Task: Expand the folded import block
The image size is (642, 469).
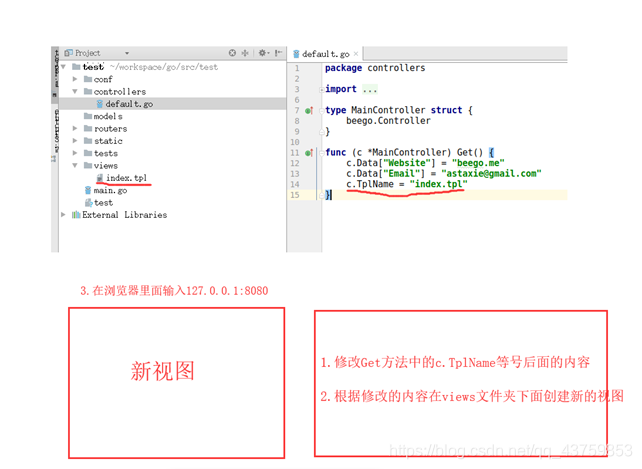Action: (x=322, y=89)
